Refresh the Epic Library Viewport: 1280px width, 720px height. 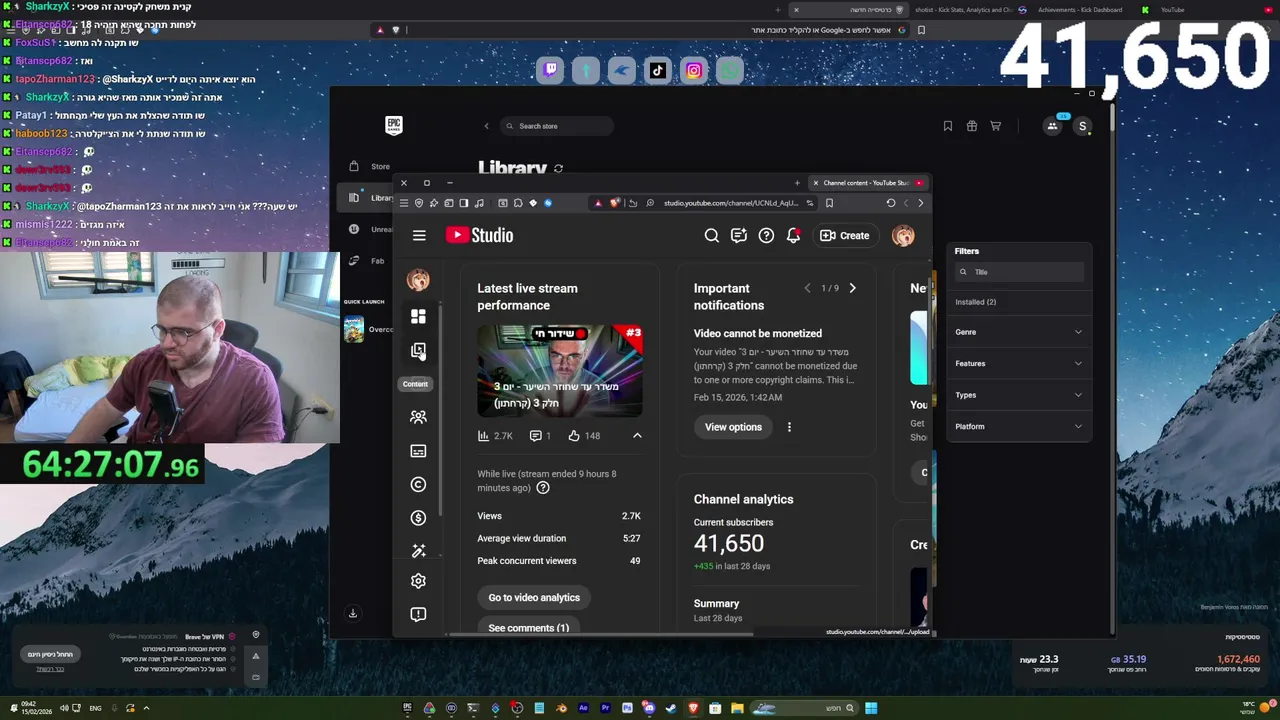coord(559,169)
